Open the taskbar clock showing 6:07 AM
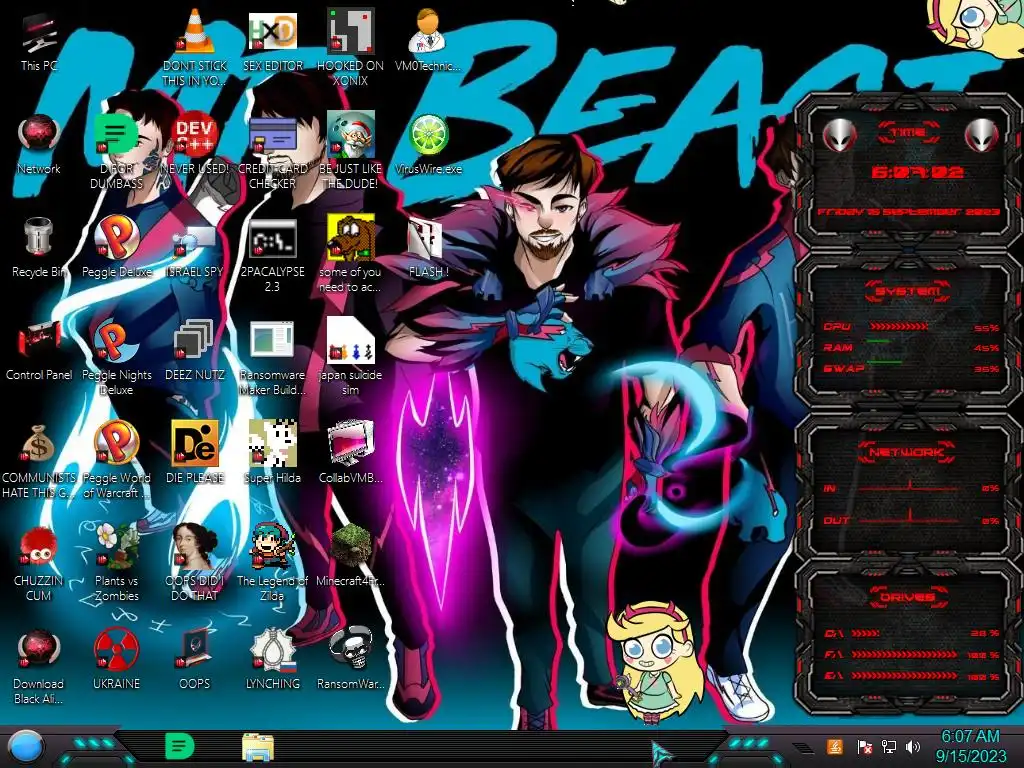This screenshot has width=1024, height=768. pyautogui.click(x=970, y=746)
